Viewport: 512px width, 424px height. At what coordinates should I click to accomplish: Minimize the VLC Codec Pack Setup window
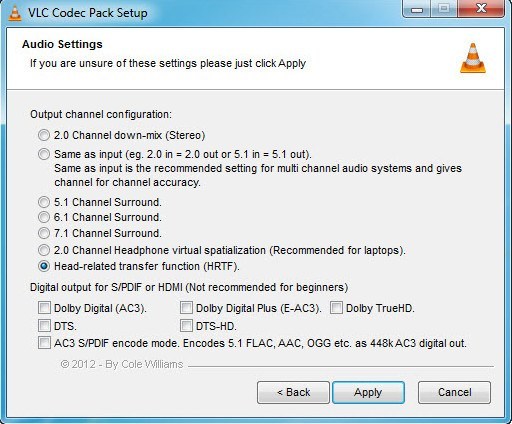417,9
